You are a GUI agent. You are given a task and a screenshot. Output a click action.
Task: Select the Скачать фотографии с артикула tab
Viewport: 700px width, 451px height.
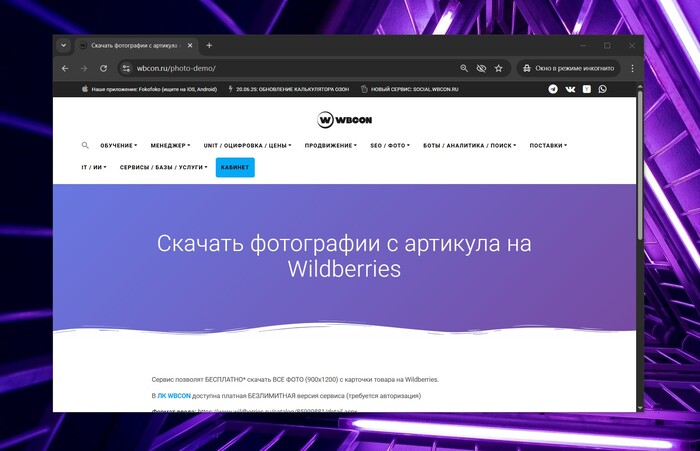(x=136, y=46)
